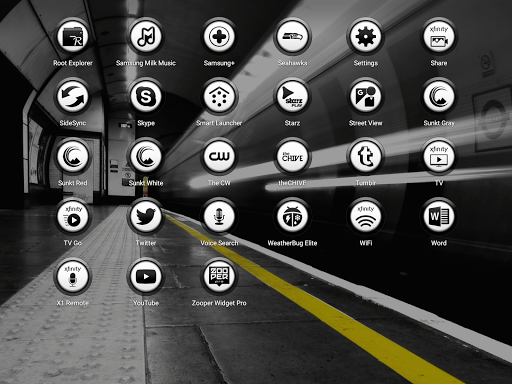This screenshot has height=384, width=512.
Task: Open the Root Explorer app icon
Action: [x=73, y=37]
